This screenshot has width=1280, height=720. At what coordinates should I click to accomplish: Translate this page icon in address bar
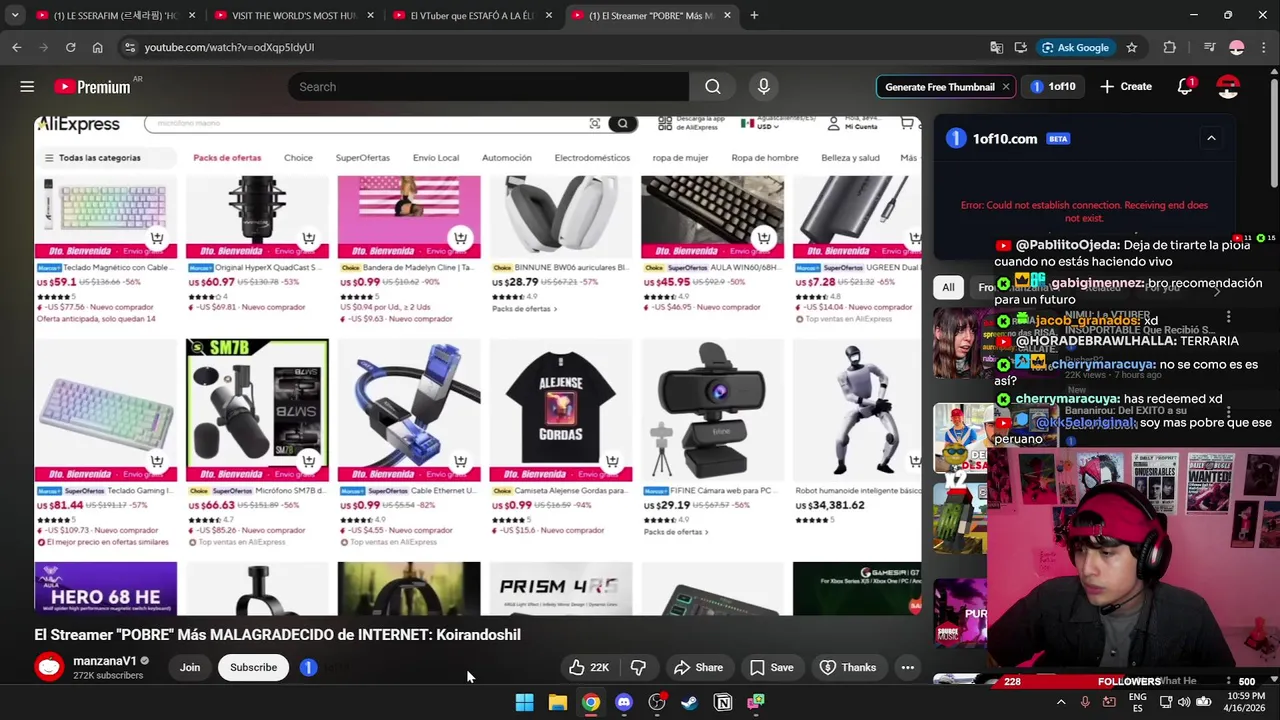996,47
